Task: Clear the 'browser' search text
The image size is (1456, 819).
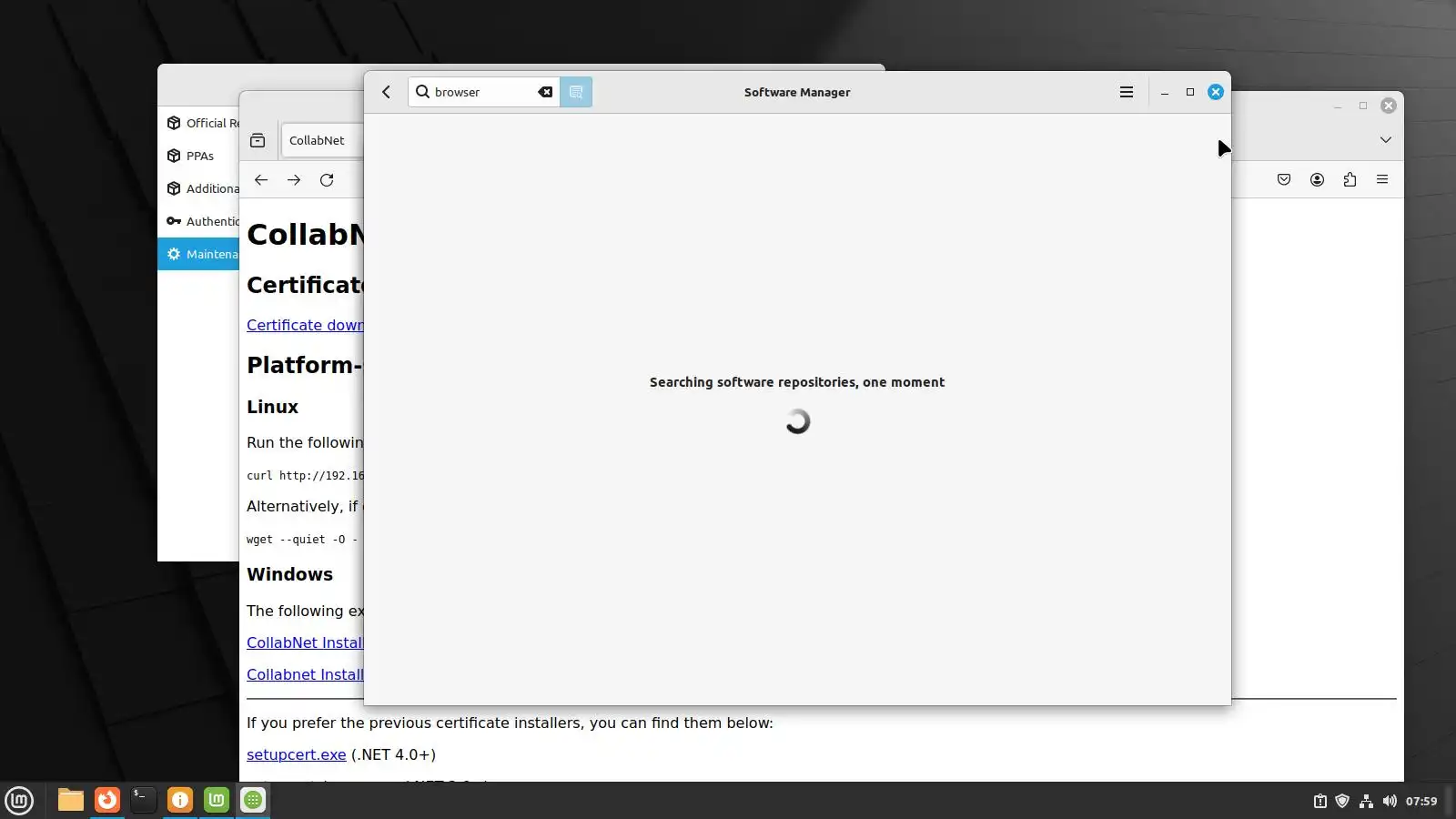Action: click(545, 92)
